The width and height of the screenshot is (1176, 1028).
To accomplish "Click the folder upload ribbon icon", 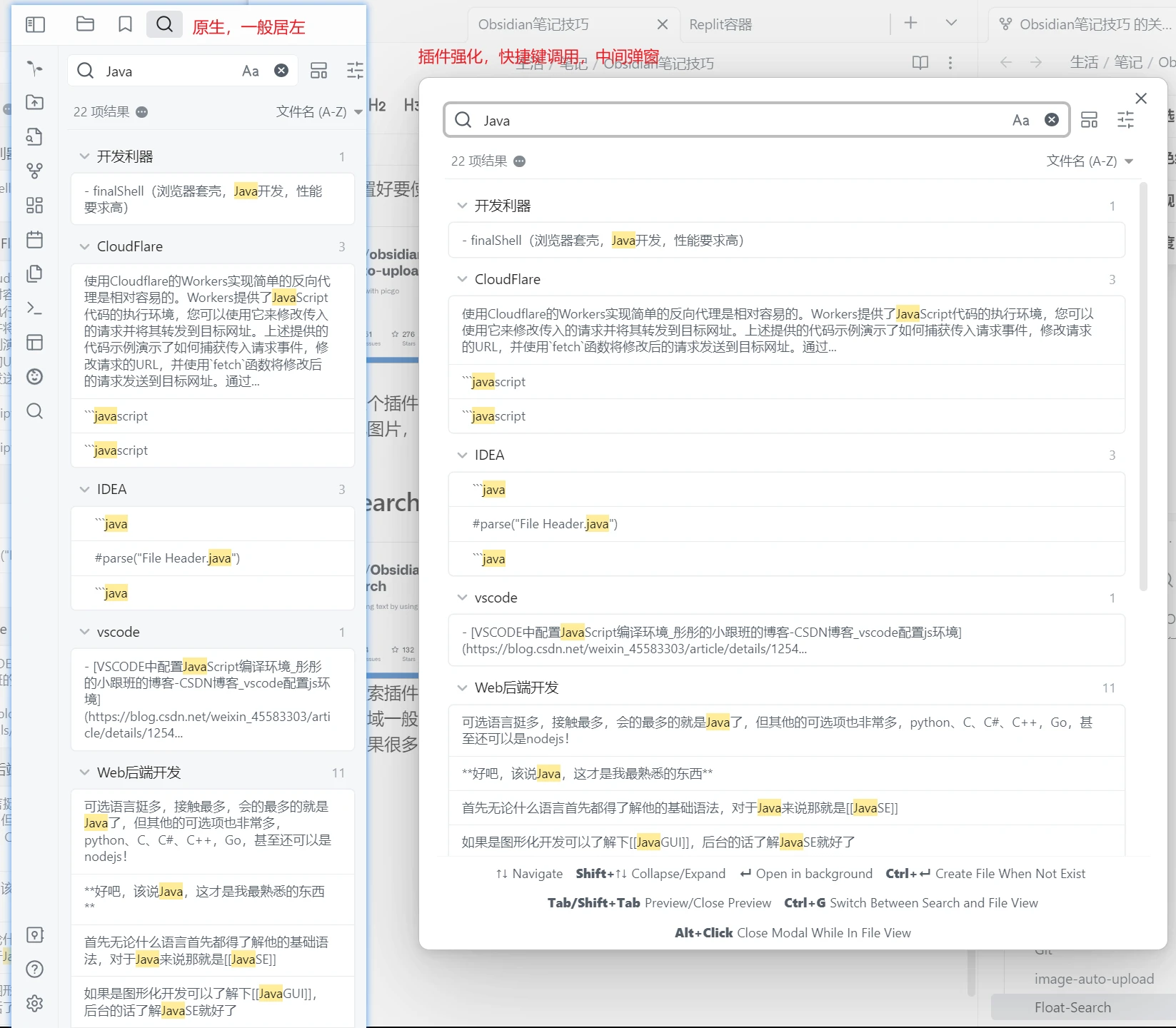I will [34, 102].
